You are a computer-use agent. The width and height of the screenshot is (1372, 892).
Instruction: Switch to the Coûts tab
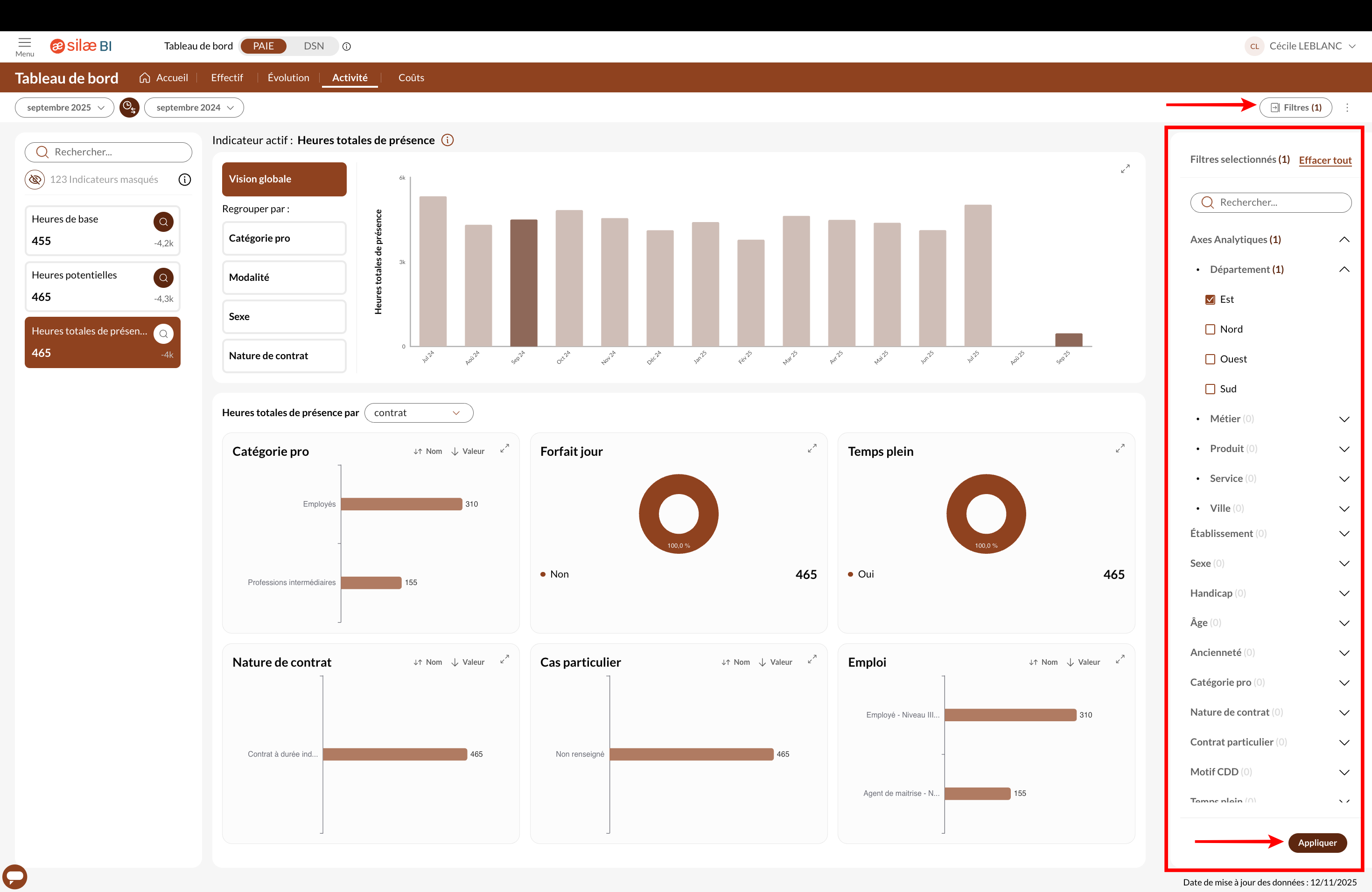(411, 78)
